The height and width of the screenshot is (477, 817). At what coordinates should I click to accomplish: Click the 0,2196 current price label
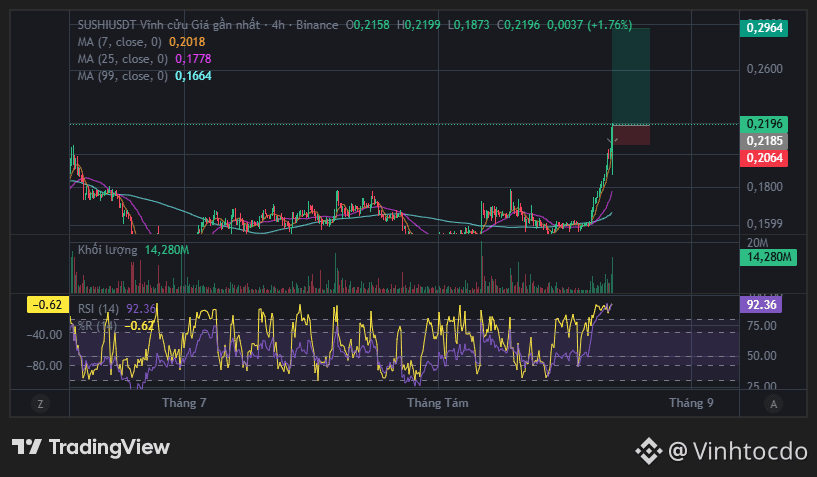point(764,124)
